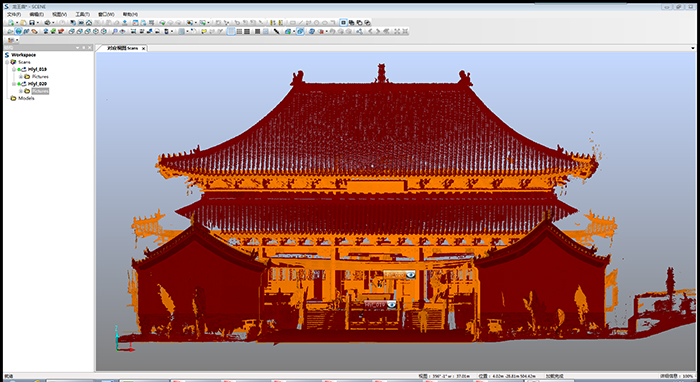This screenshot has height=382, width=700.
Task: Close the Scans view tab
Action: (143, 48)
